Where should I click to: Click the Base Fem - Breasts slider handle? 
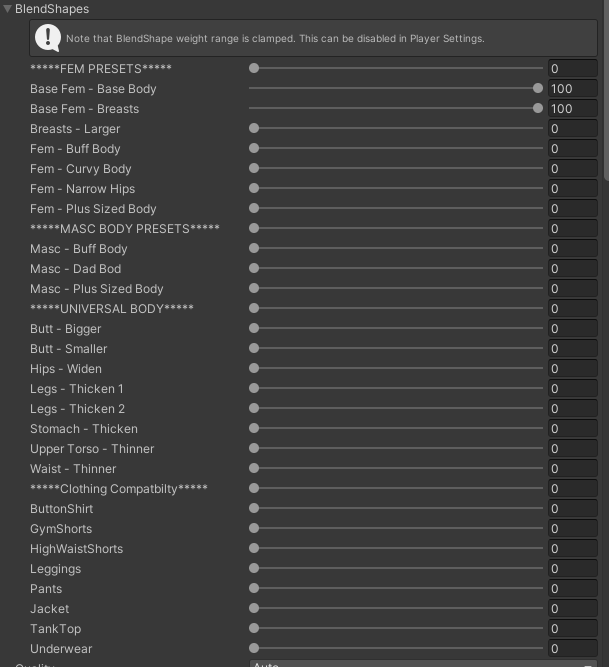coord(538,109)
